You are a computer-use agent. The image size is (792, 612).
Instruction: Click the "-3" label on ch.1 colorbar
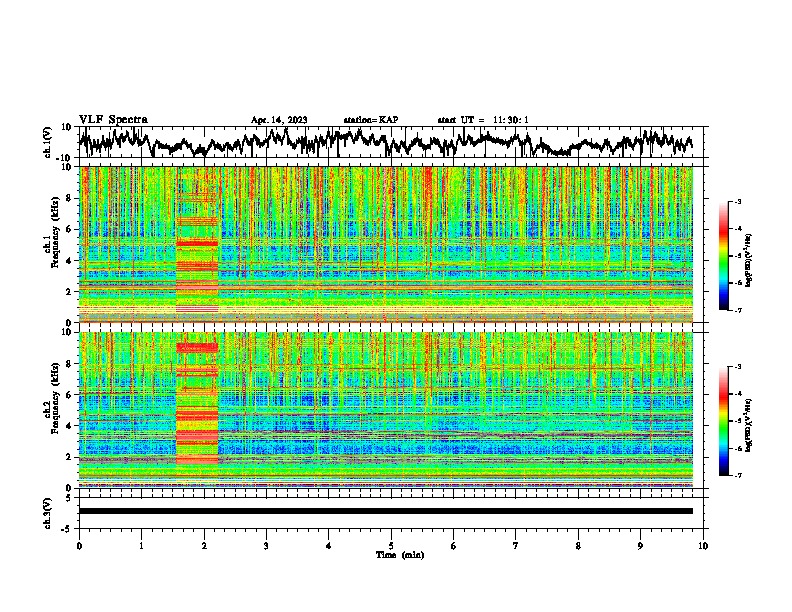[737, 202]
